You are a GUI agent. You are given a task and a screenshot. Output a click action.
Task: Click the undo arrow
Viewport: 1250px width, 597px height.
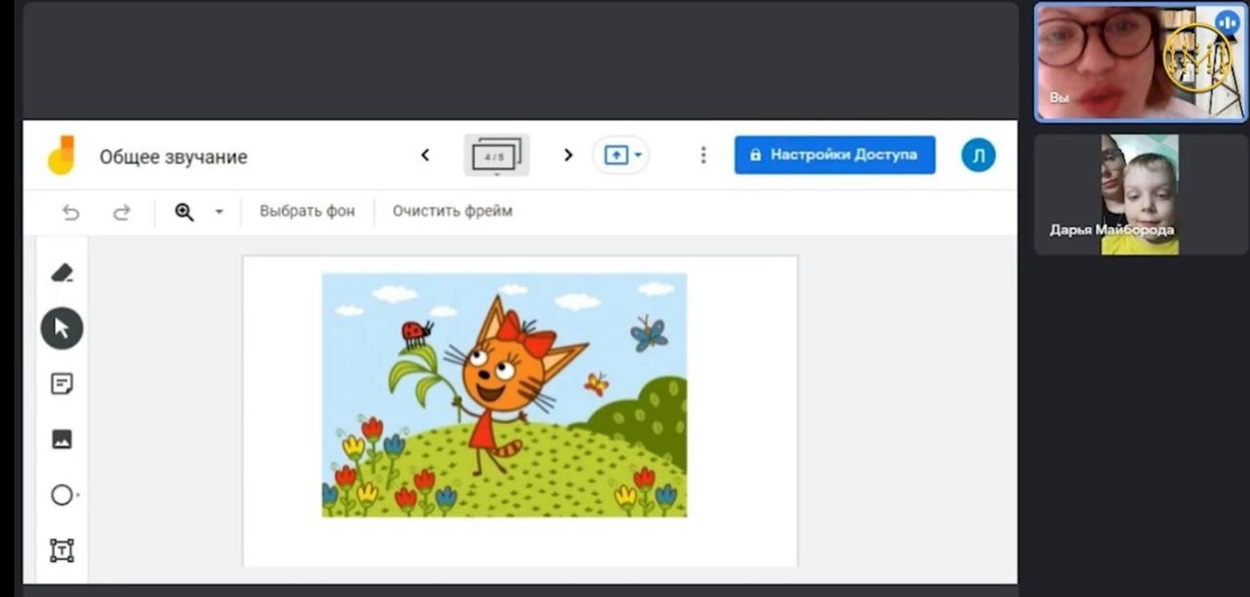[70, 212]
